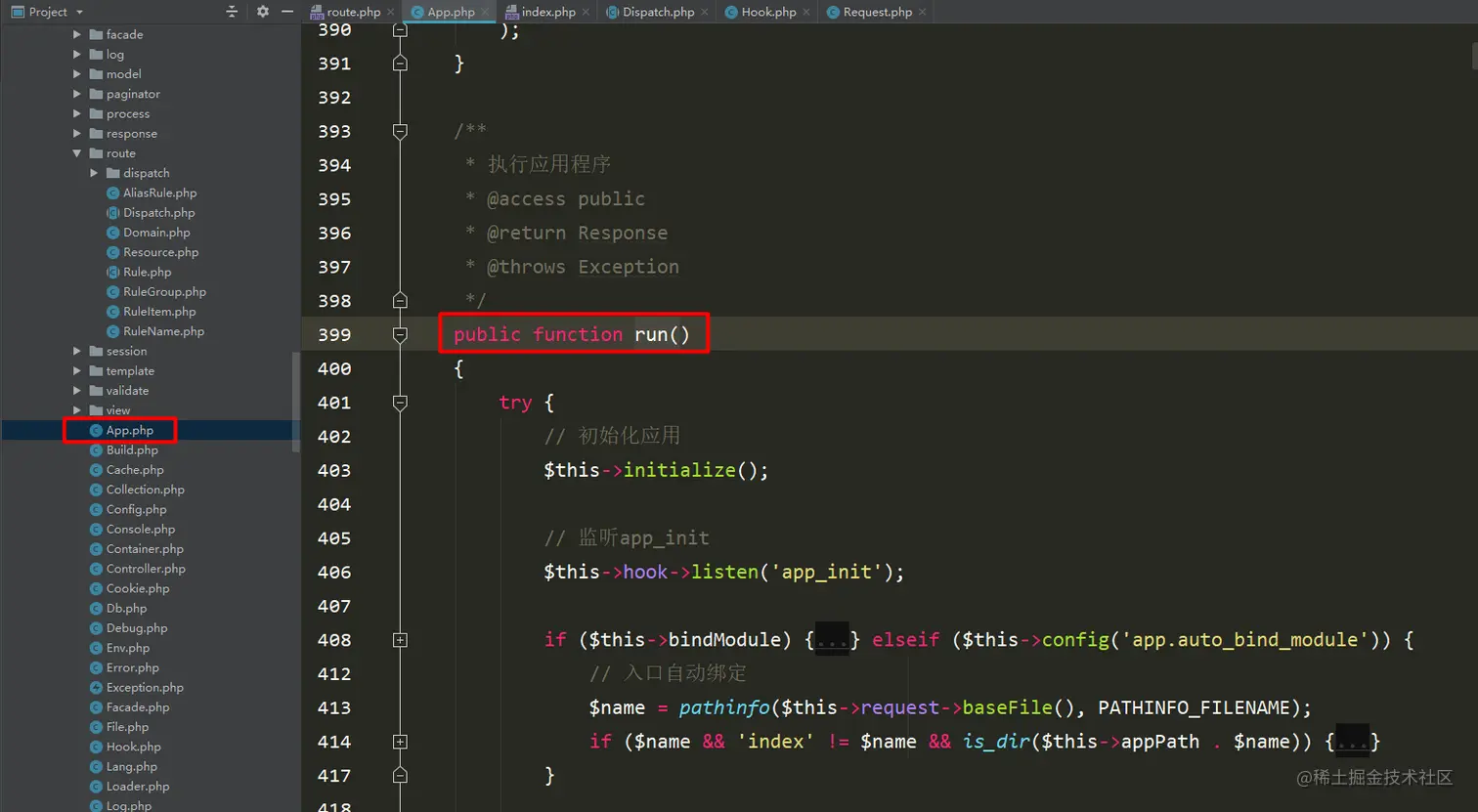Expand the validate folder

click(x=77, y=391)
